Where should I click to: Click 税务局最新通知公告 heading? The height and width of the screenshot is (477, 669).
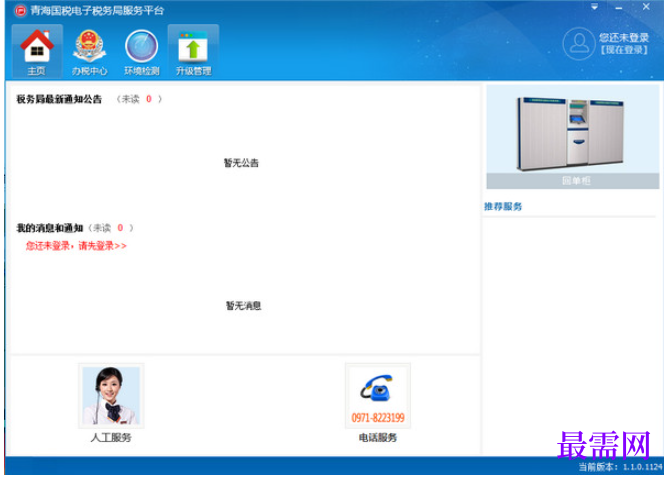click(59, 99)
